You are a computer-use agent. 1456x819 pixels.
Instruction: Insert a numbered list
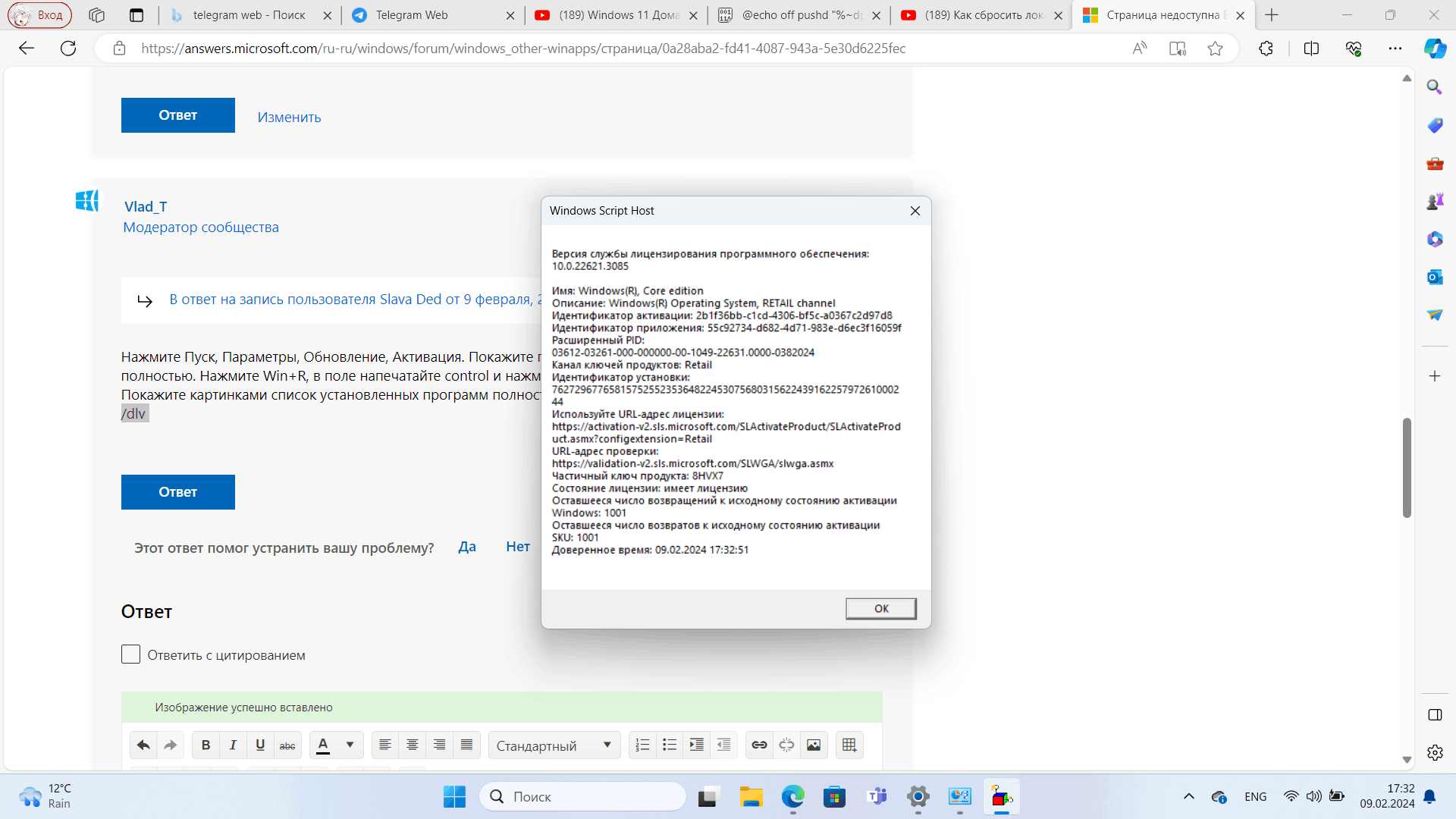(x=642, y=745)
